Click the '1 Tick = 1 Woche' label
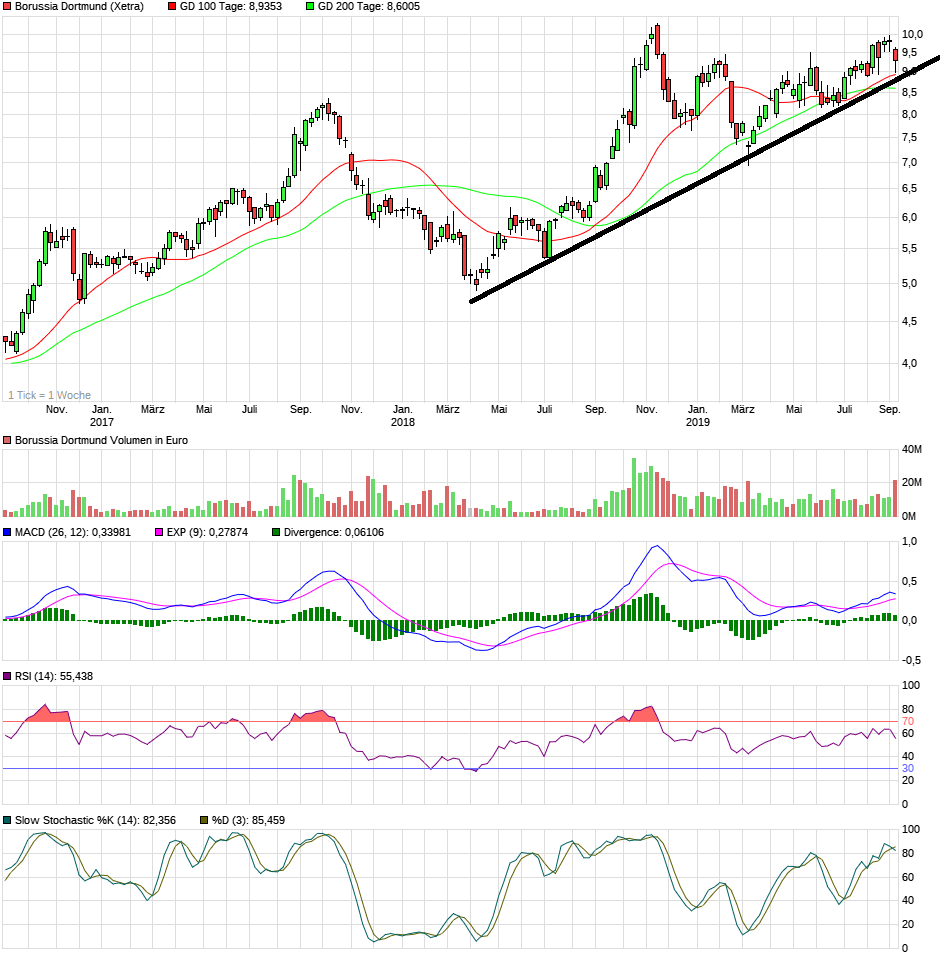 [50, 395]
